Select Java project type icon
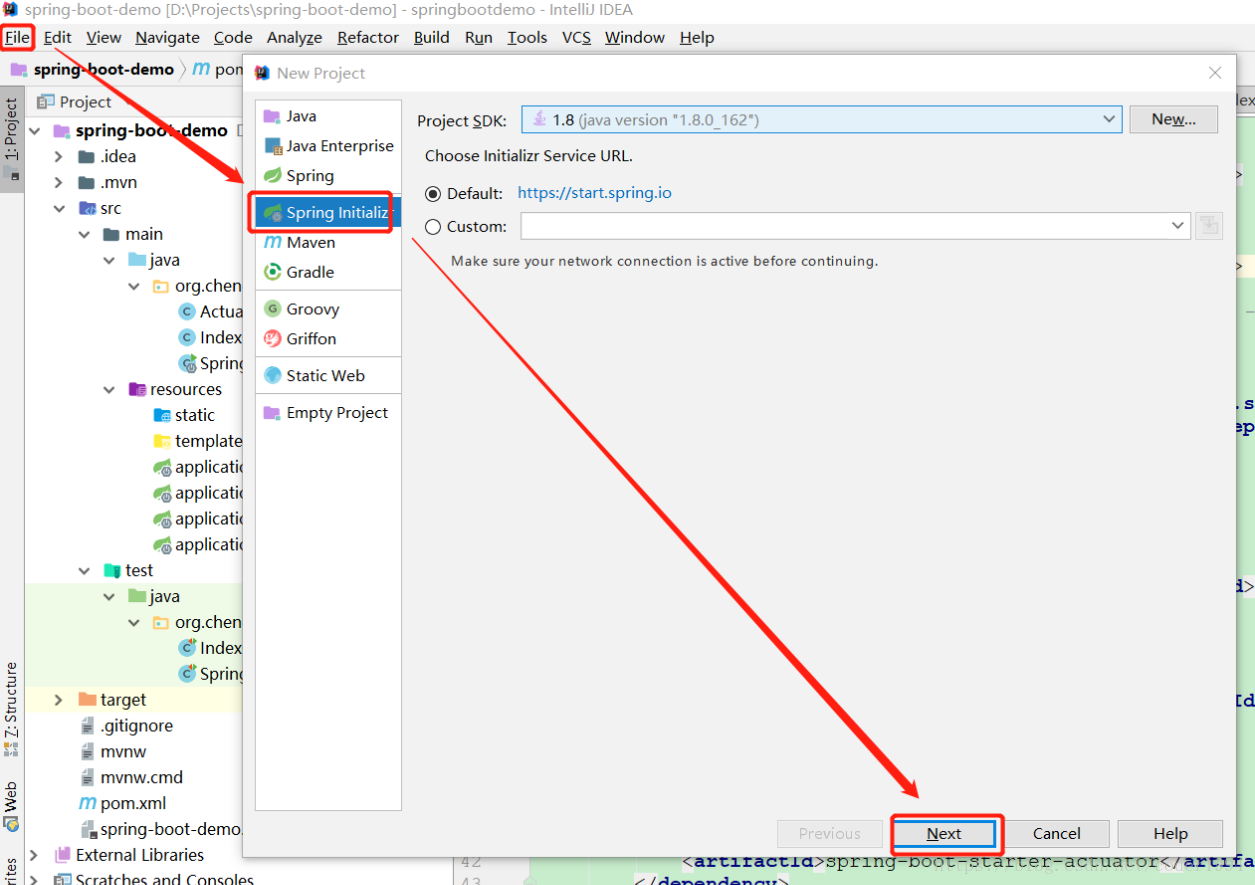This screenshot has height=885, width=1255. tap(272, 116)
